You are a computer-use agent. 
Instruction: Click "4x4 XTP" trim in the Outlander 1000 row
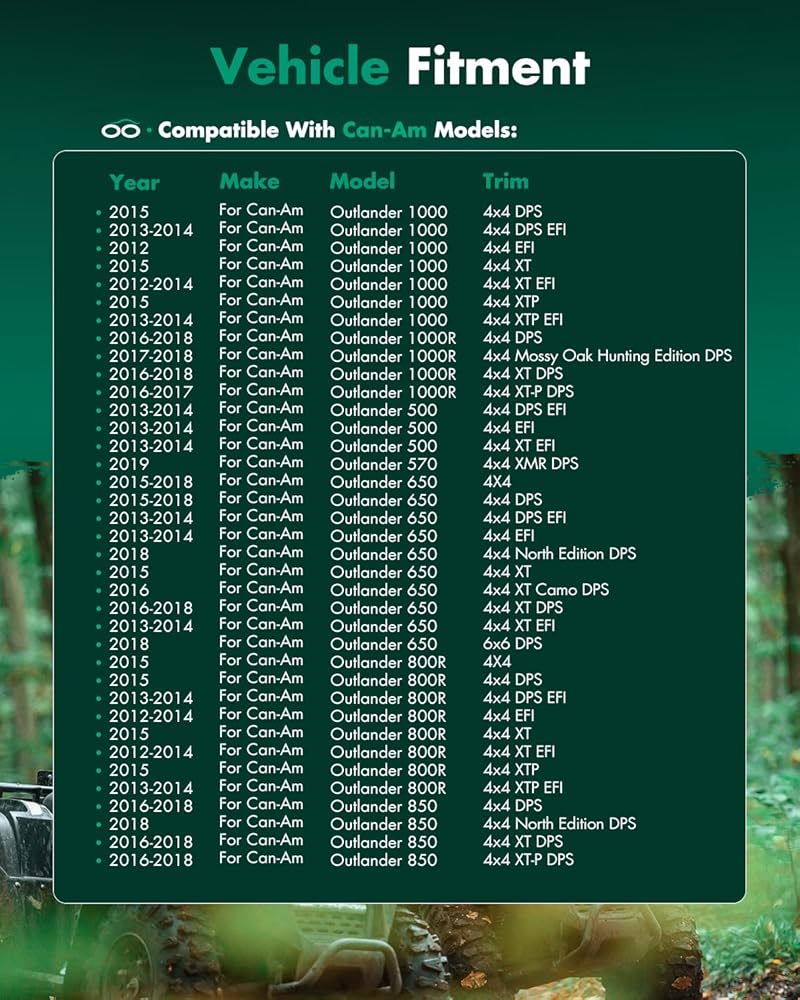[x=511, y=302]
